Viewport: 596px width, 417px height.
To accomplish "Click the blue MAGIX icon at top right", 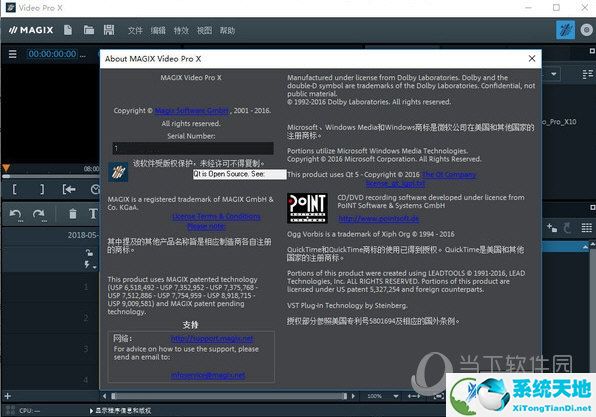I will (565, 30).
